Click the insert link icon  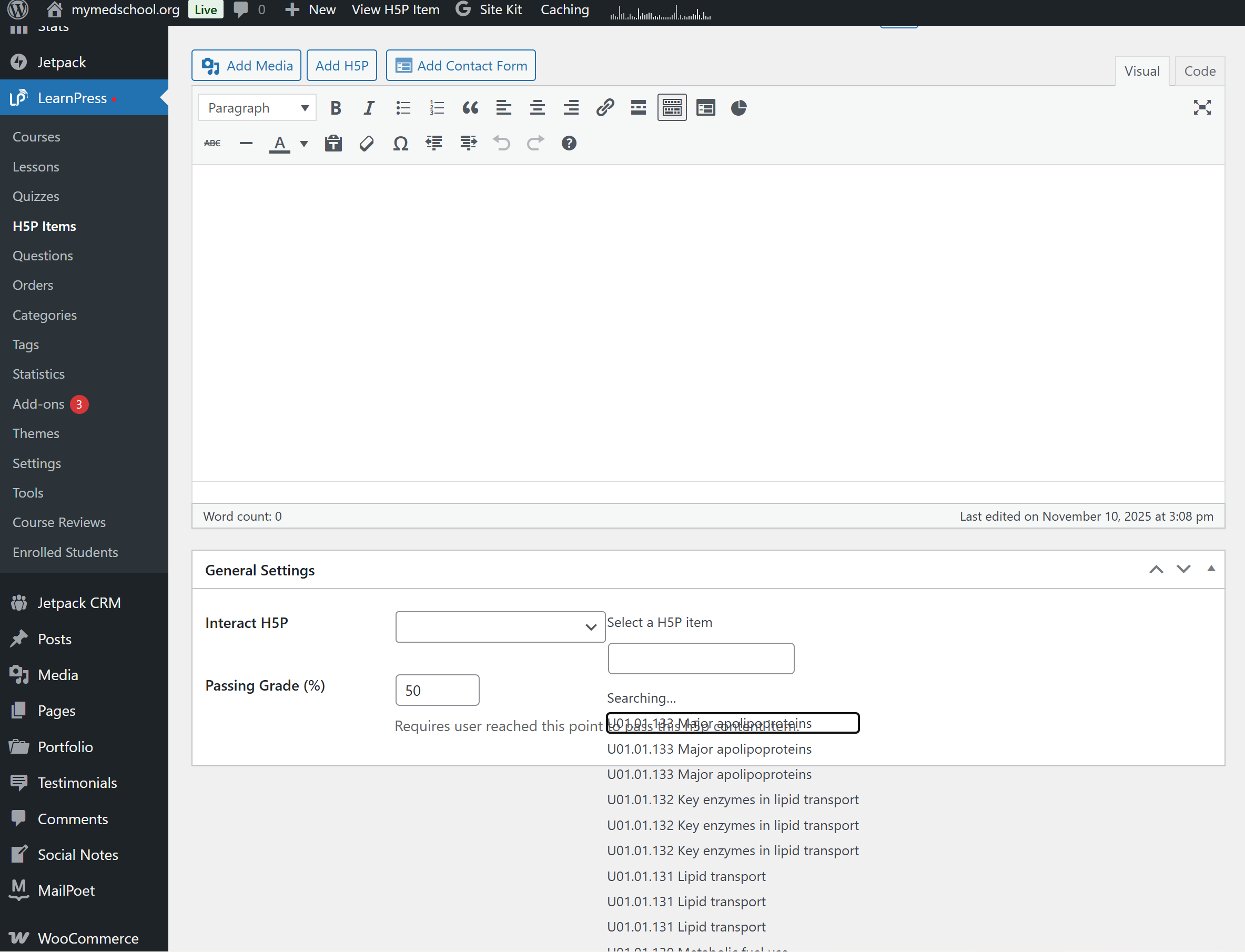pyautogui.click(x=605, y=108)
